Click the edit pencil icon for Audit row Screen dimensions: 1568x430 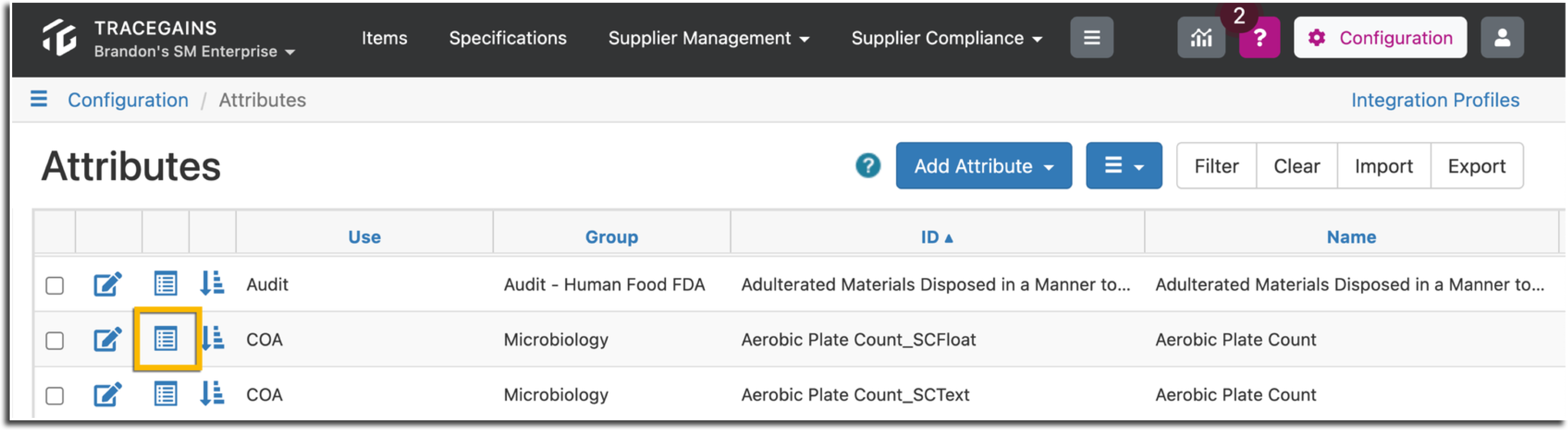pyautogui.click(x=108, y=284)
